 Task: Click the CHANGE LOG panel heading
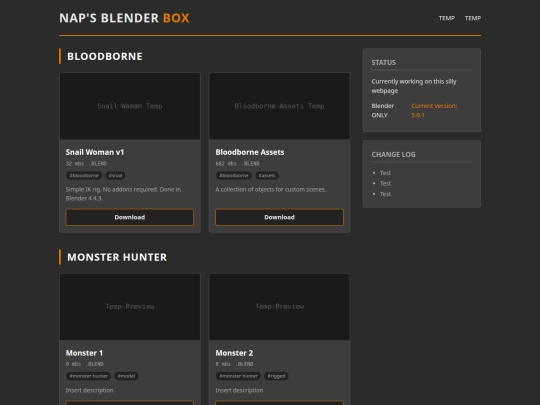(393, 155)
